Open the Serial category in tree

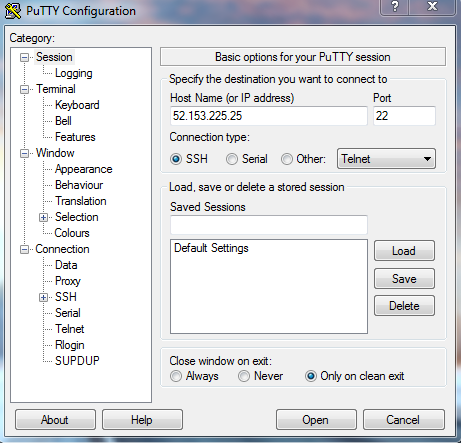click(x=68, y=313)
